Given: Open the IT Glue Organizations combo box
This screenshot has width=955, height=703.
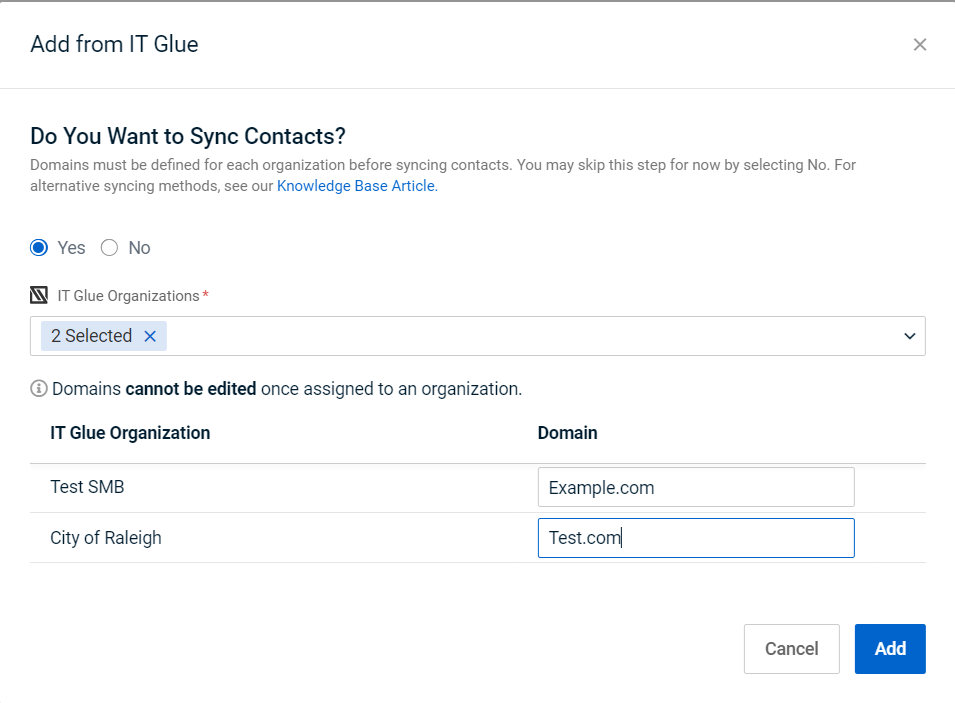Looking at the screenshot, I should point(478,336).
